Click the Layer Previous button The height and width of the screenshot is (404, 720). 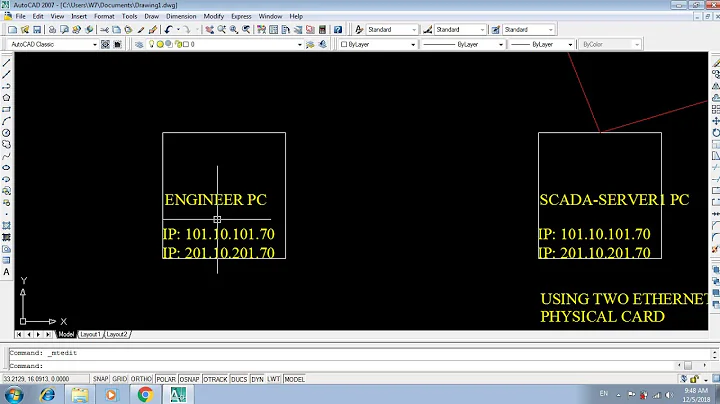322,44
